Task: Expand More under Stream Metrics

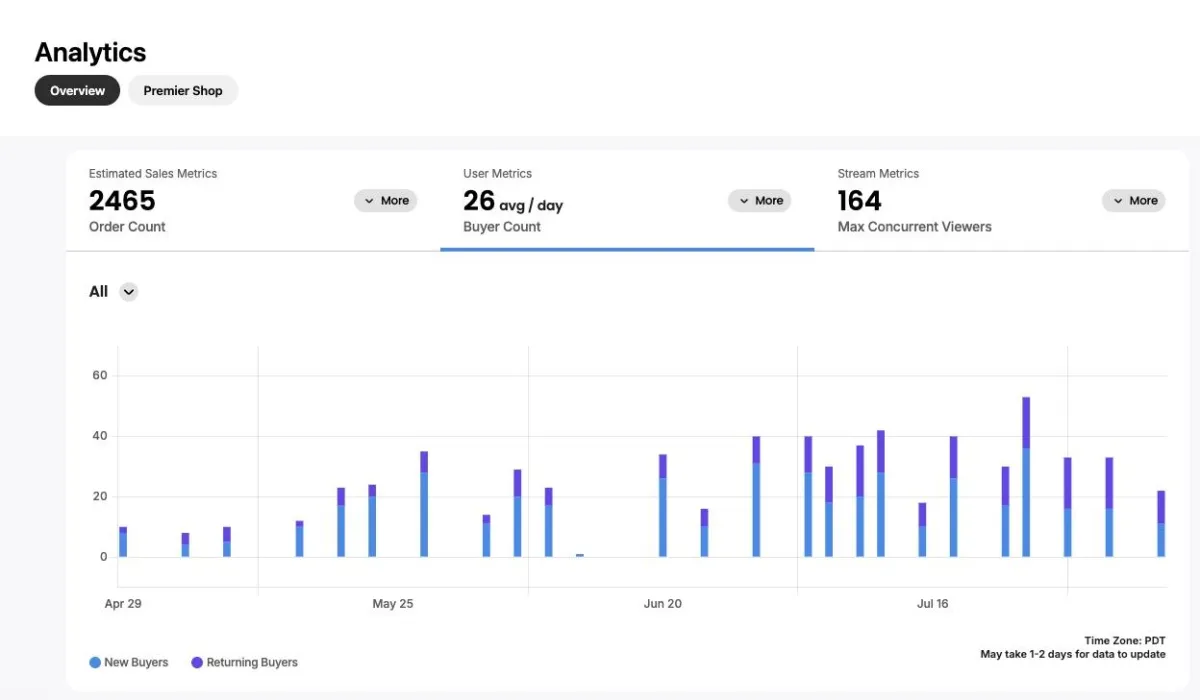Action: point(1134,201)
